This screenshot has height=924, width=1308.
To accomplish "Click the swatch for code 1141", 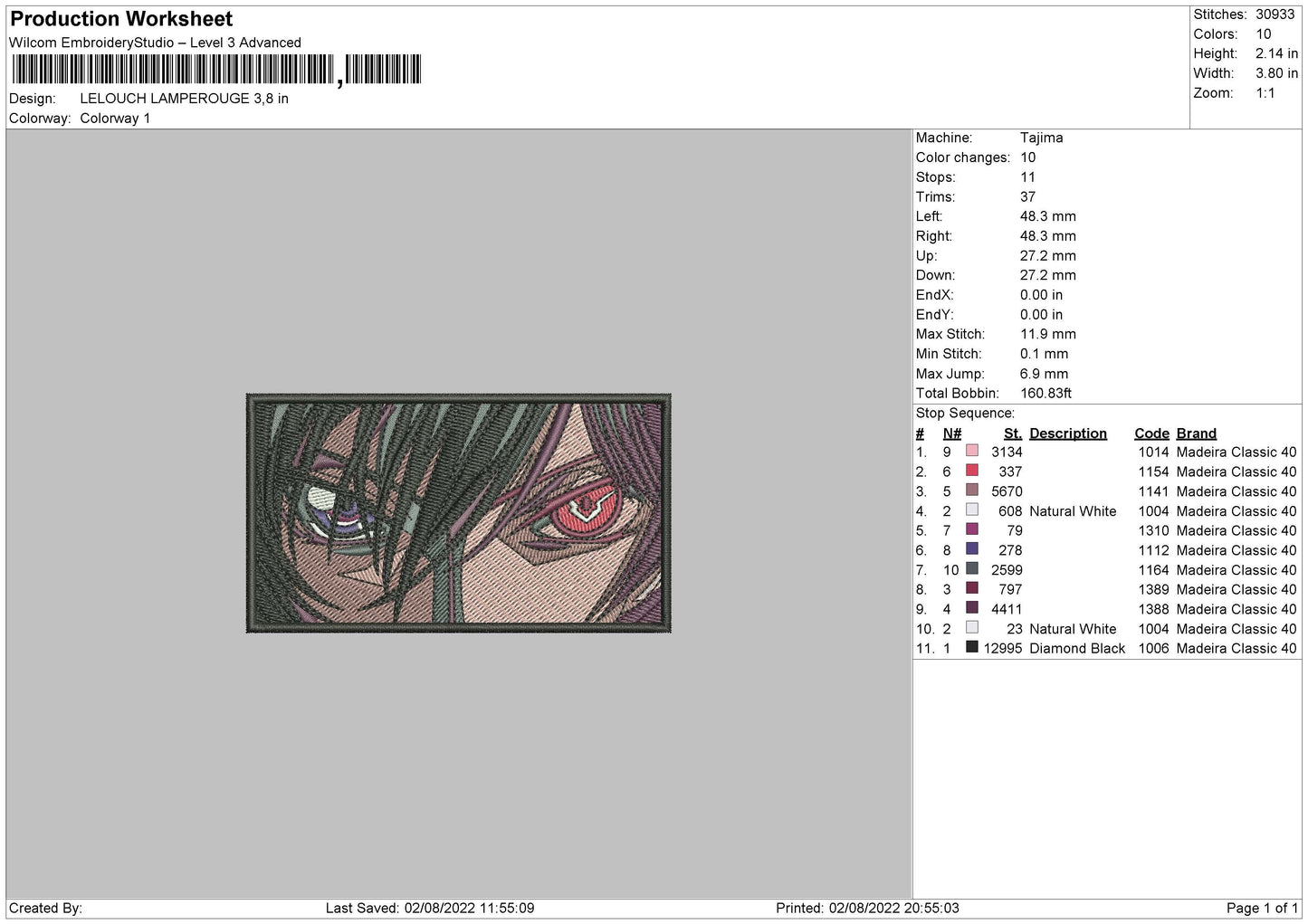I will (x=971, y=491).
